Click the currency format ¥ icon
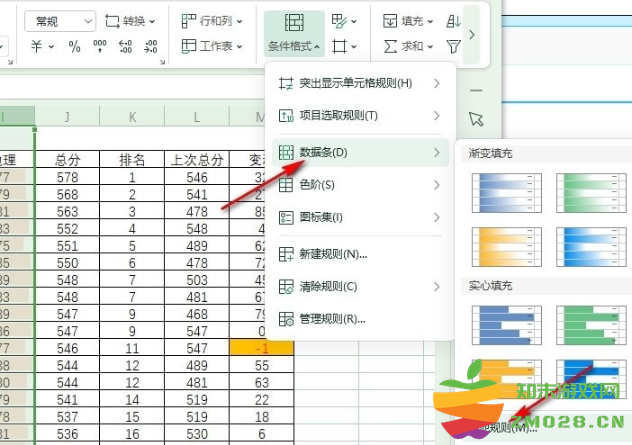 pyautogui.click(x=36, y=46)
